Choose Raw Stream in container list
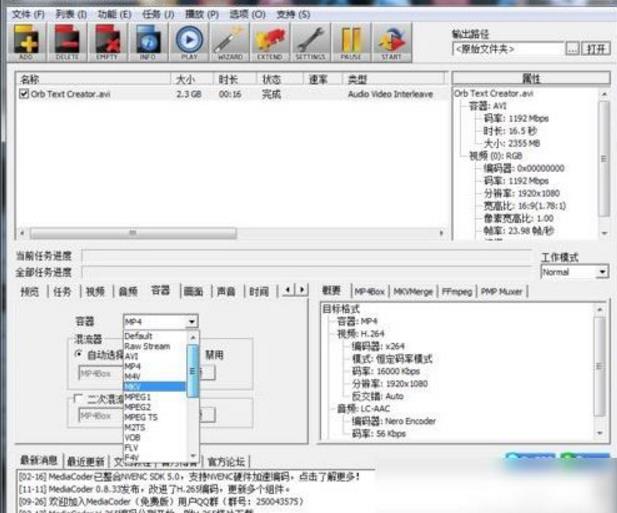The image size is (617, 513). (x=154, y=346)
